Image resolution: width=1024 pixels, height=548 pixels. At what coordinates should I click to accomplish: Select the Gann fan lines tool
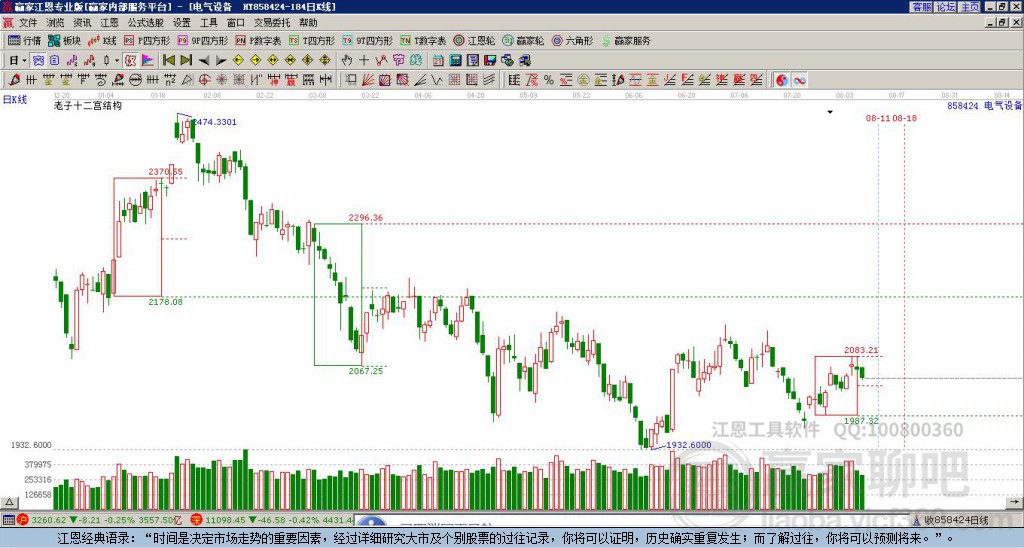click(x=368, y=80)
